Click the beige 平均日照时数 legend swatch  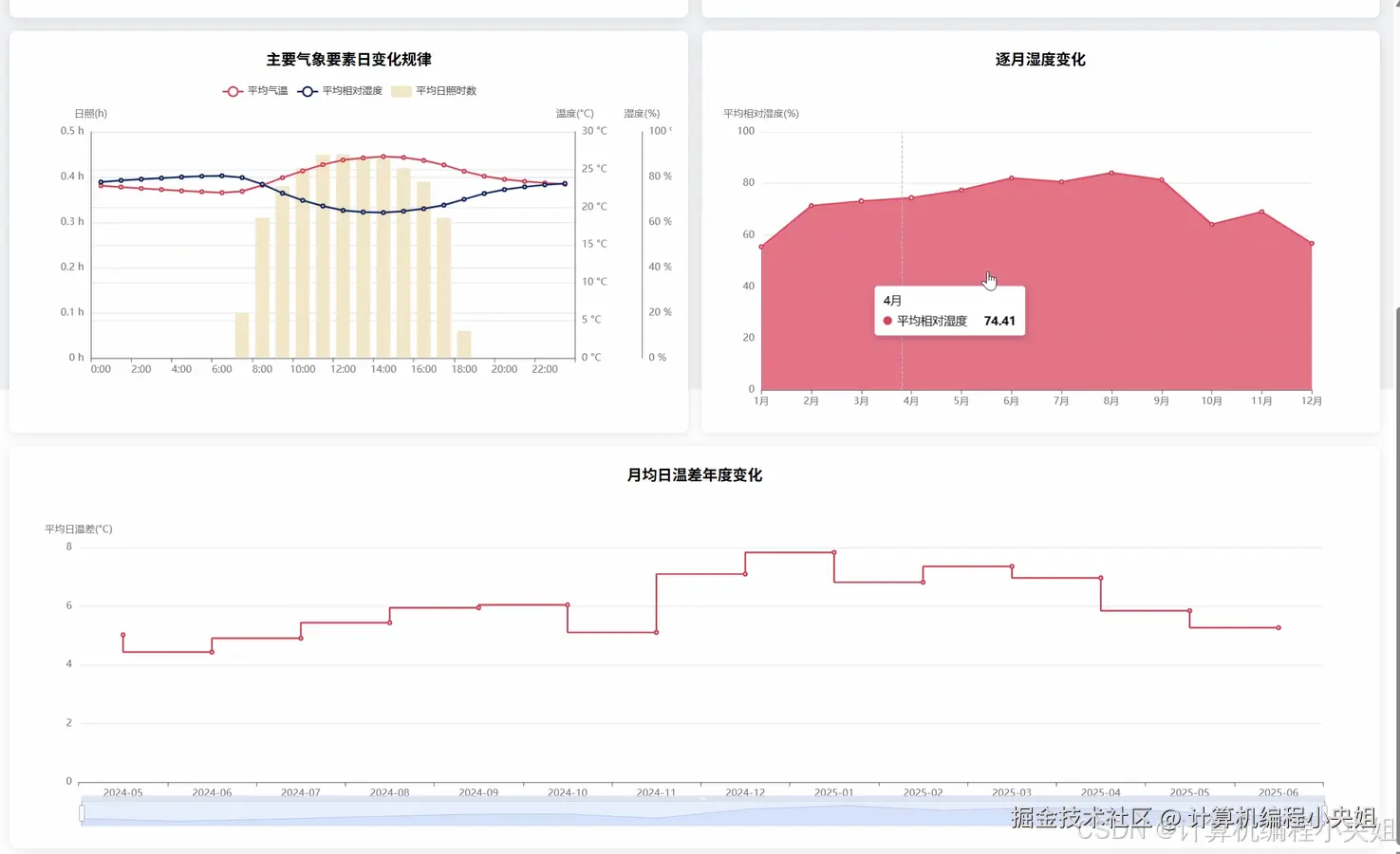pyautogui.click(x=401, y=91)
